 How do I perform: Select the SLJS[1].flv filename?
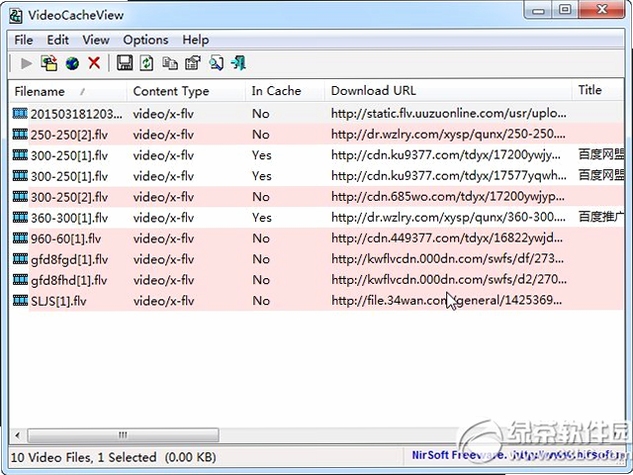coord(59,301)
